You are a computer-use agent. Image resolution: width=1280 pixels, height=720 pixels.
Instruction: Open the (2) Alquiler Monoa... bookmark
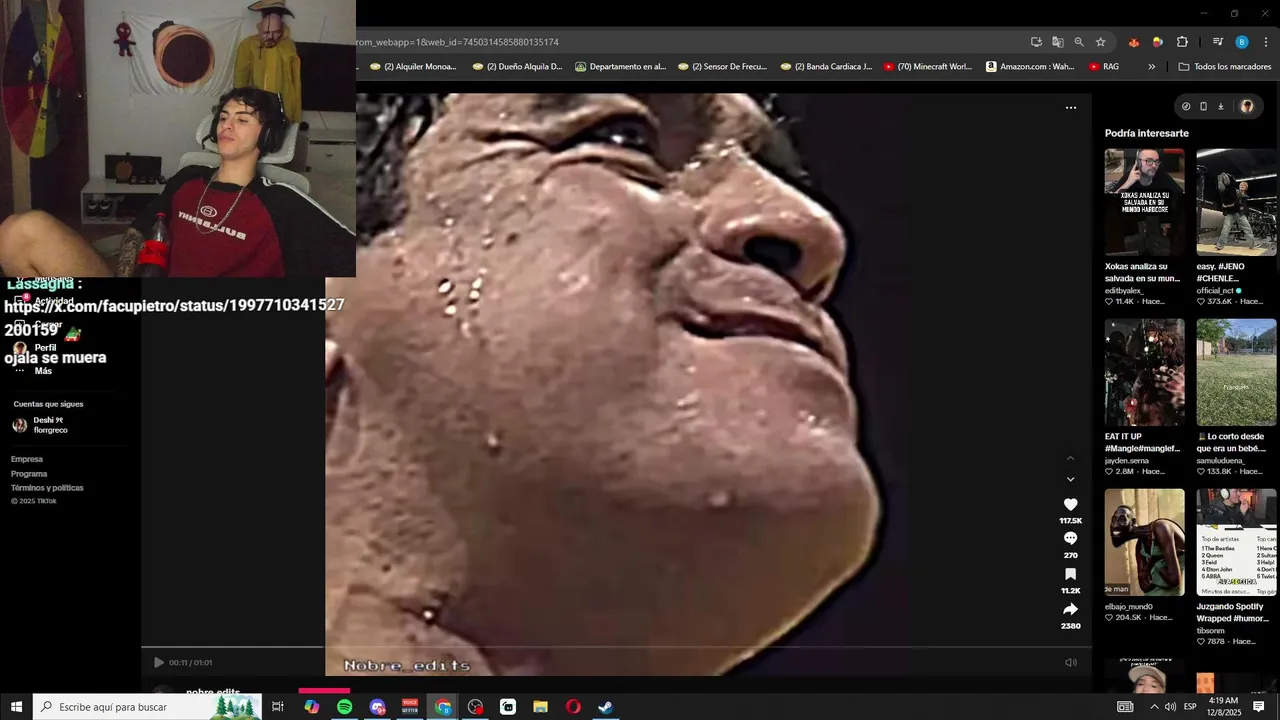(412, 67)
